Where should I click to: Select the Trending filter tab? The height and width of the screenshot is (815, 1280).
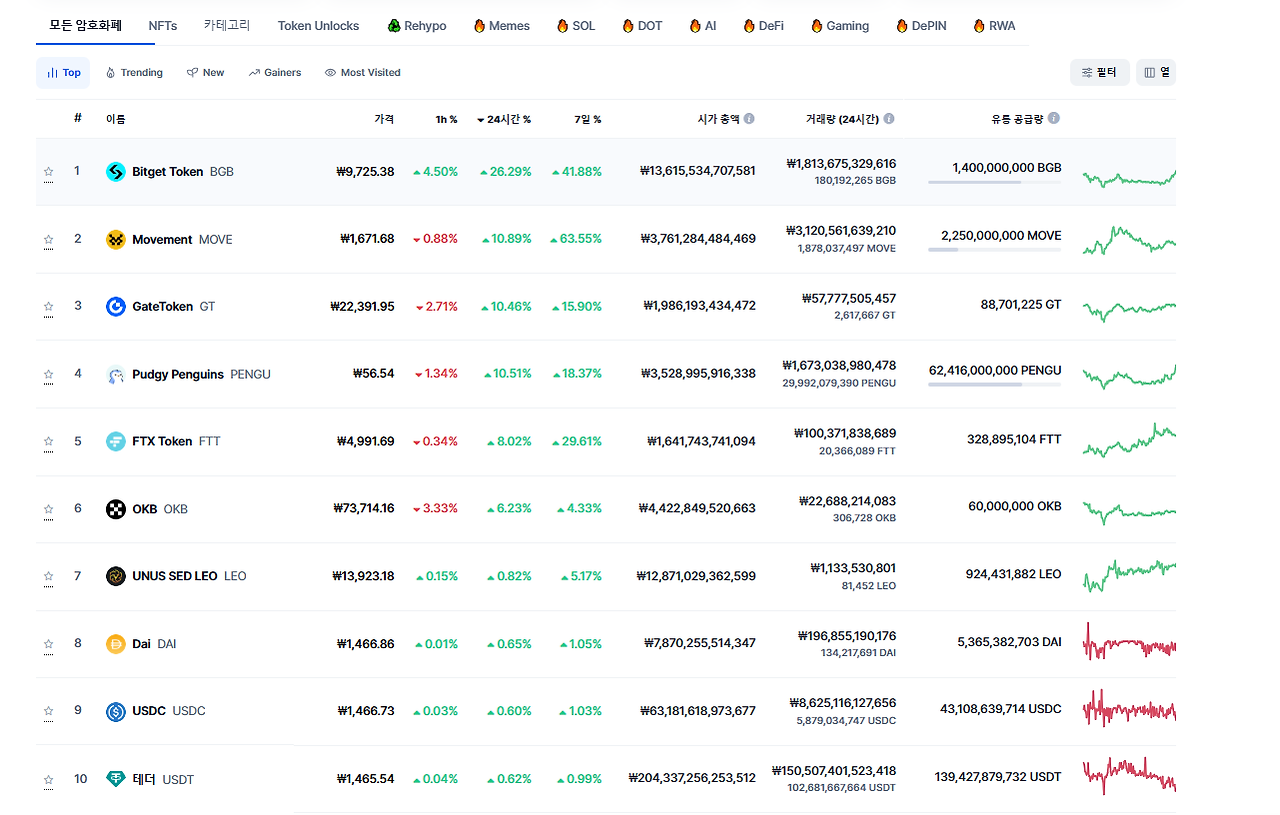tap(134, 72)
